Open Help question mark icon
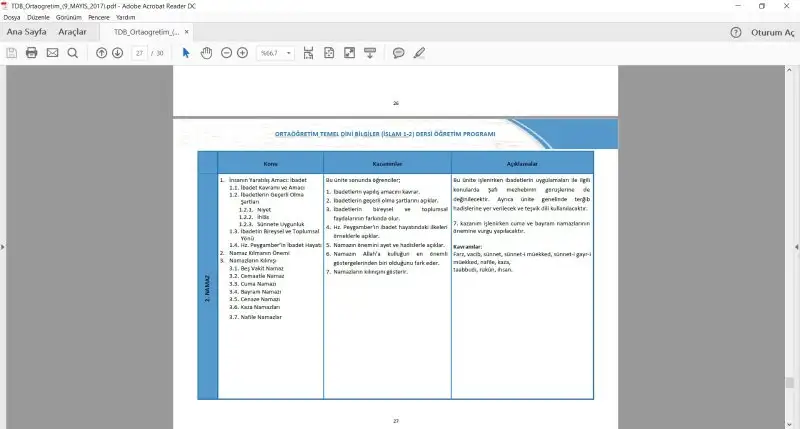 736,33
